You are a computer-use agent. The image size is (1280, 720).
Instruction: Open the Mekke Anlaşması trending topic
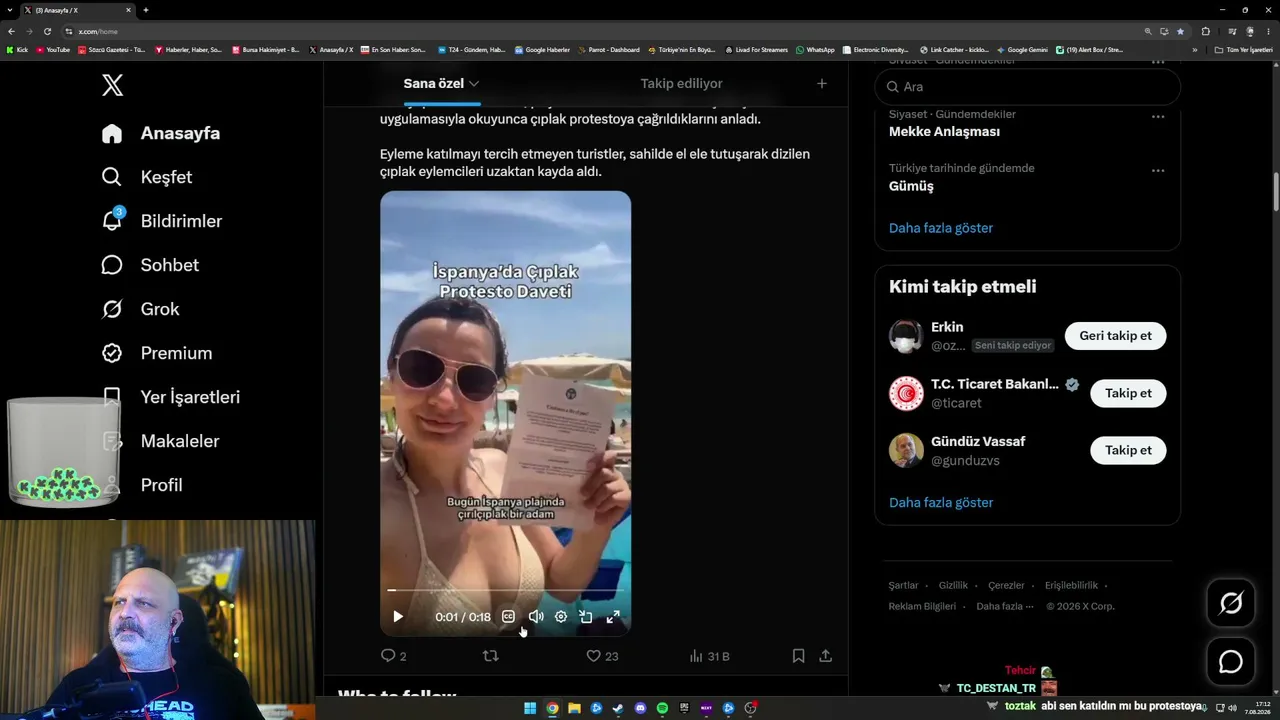point(944,132)
